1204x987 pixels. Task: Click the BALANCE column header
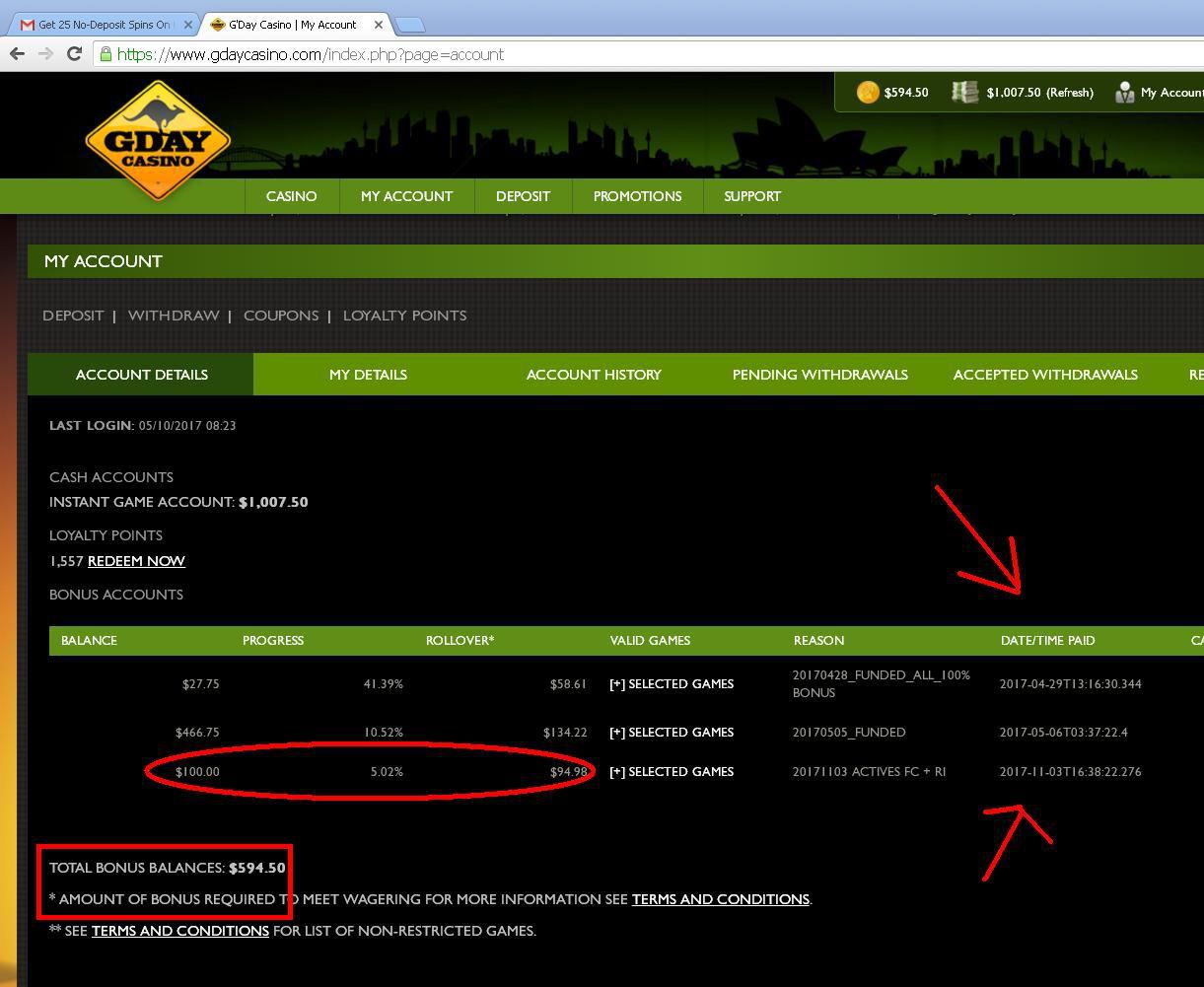[89, 641]
